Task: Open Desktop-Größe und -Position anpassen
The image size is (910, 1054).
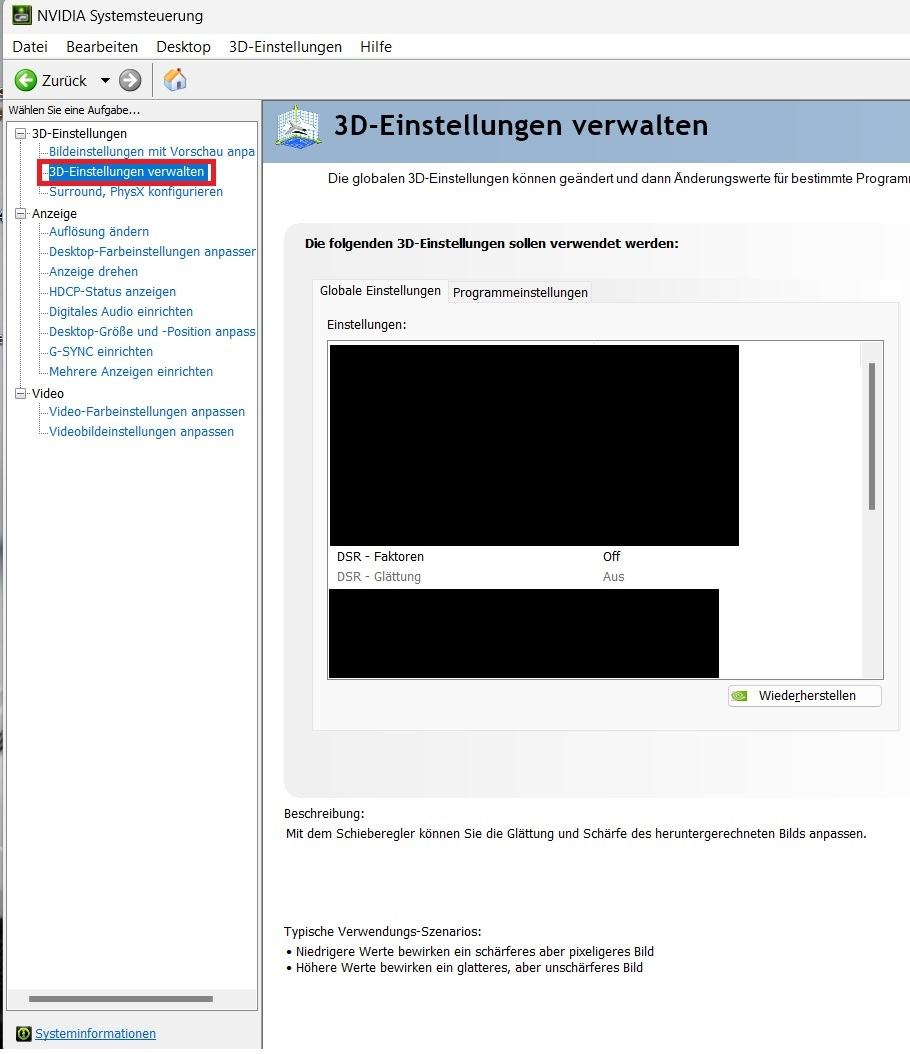Action: (x=152, y=331)
